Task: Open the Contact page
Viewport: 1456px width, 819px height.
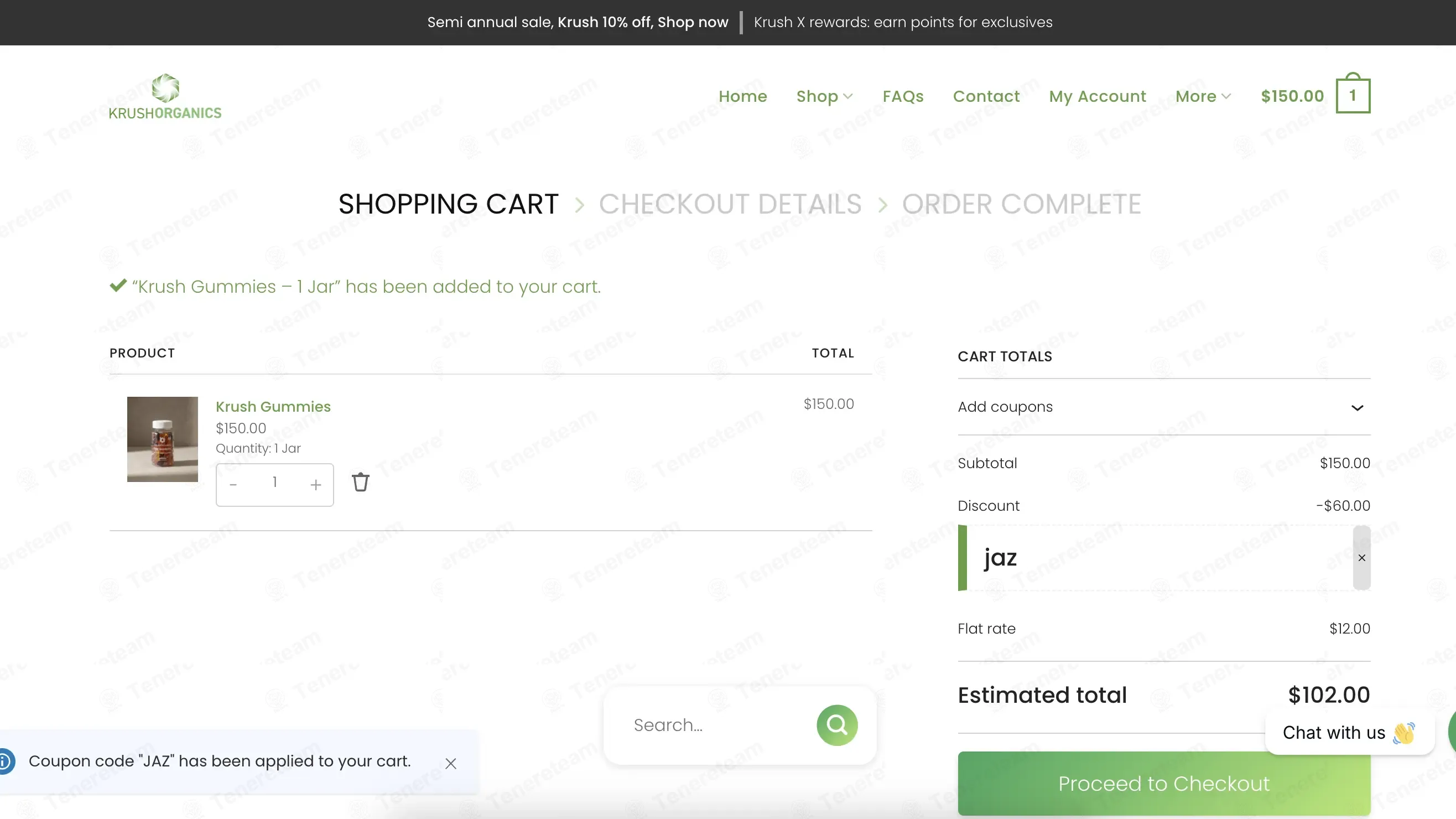Action: point(986,96)
